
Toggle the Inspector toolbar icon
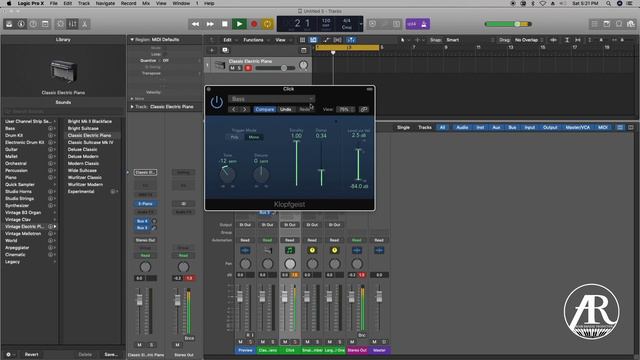tap(21, 24)
